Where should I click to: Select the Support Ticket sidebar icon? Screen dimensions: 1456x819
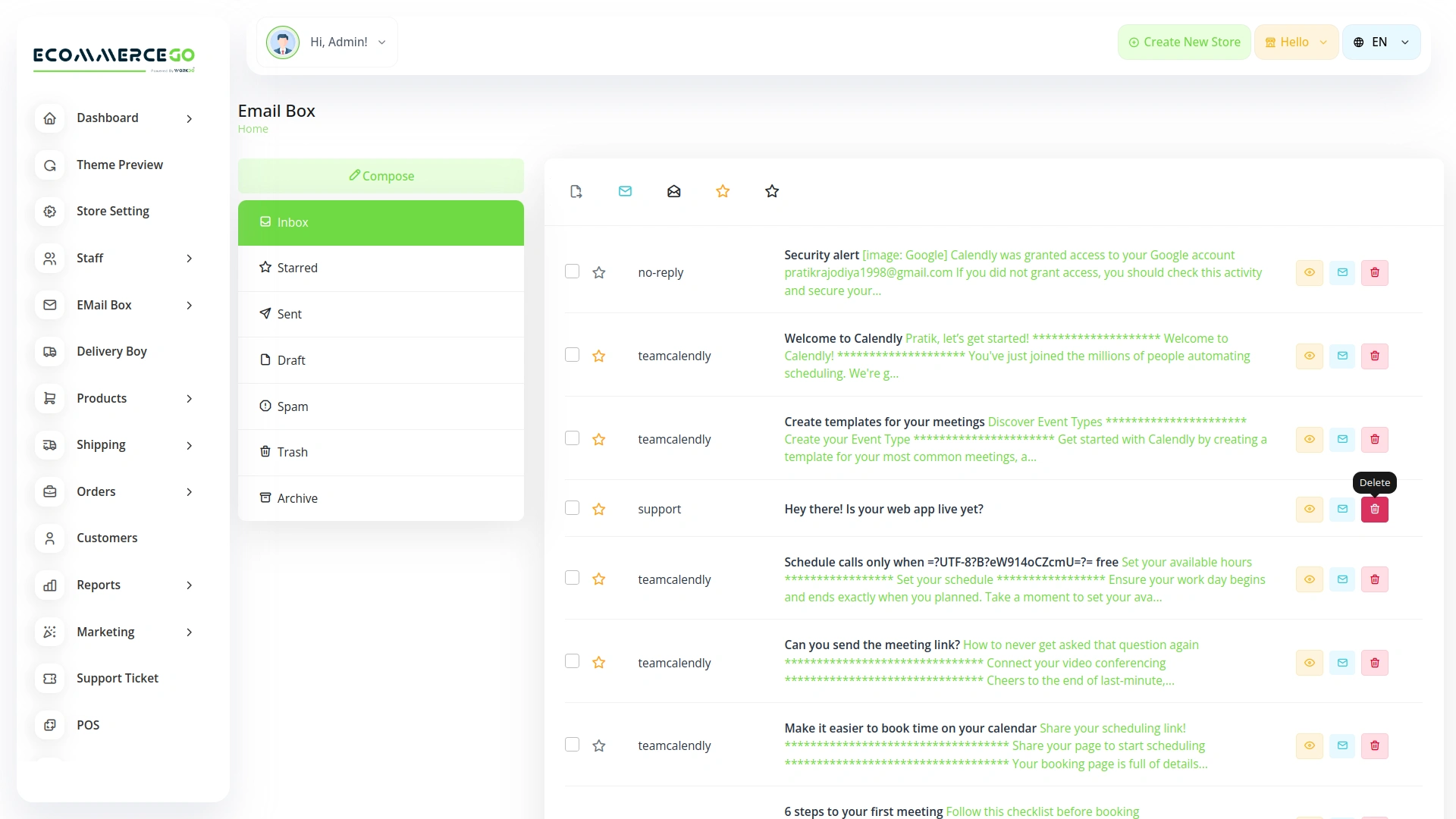tap(49, 679)
